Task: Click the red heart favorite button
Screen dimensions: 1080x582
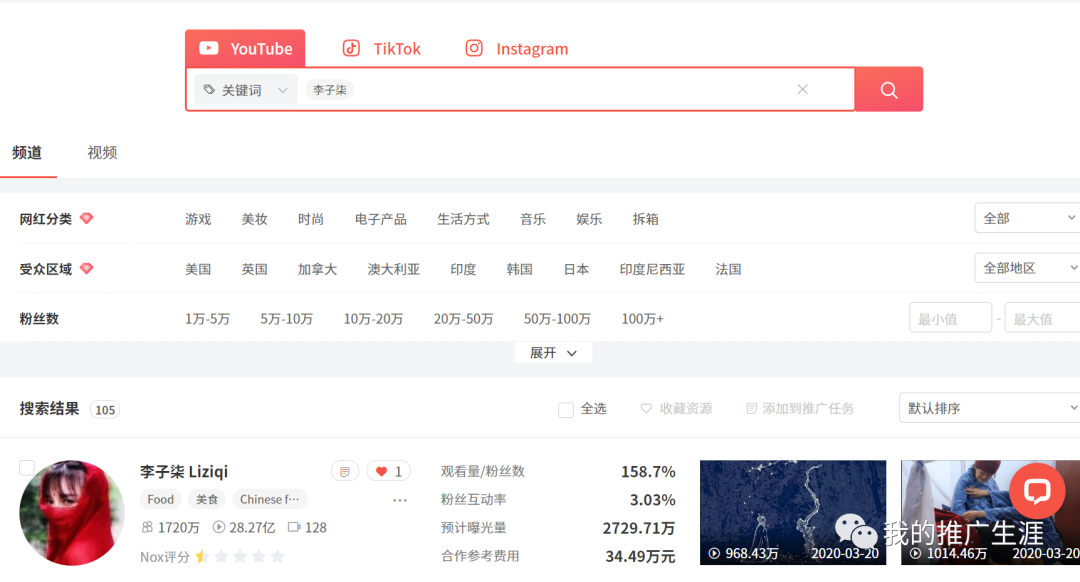Action: tap(388, 472)
